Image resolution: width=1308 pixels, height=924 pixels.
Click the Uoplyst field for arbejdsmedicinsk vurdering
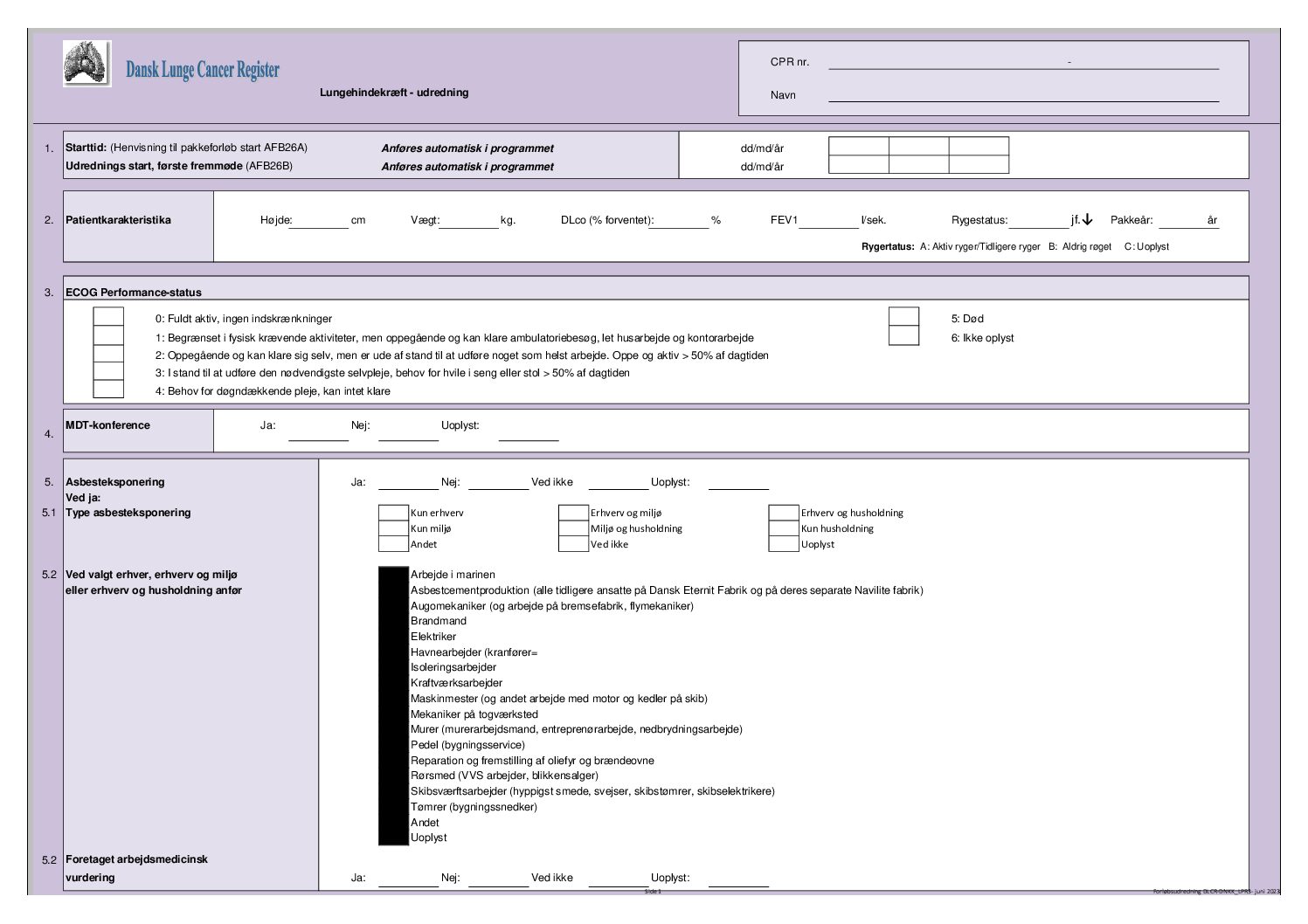click(x=738, y=878)
